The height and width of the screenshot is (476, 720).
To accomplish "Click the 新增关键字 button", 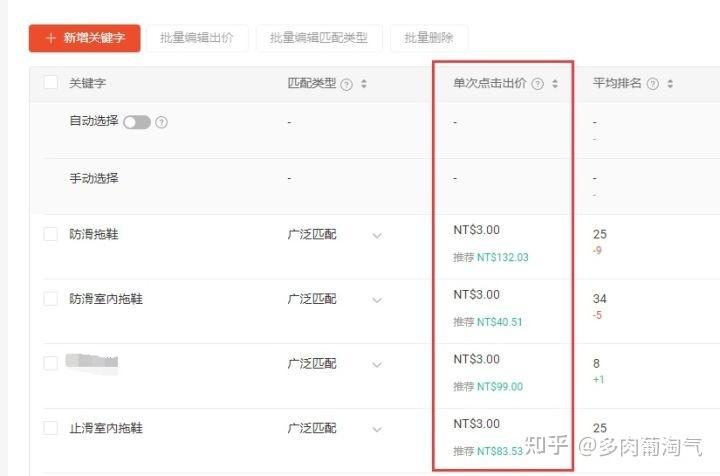I will point(84,38).
